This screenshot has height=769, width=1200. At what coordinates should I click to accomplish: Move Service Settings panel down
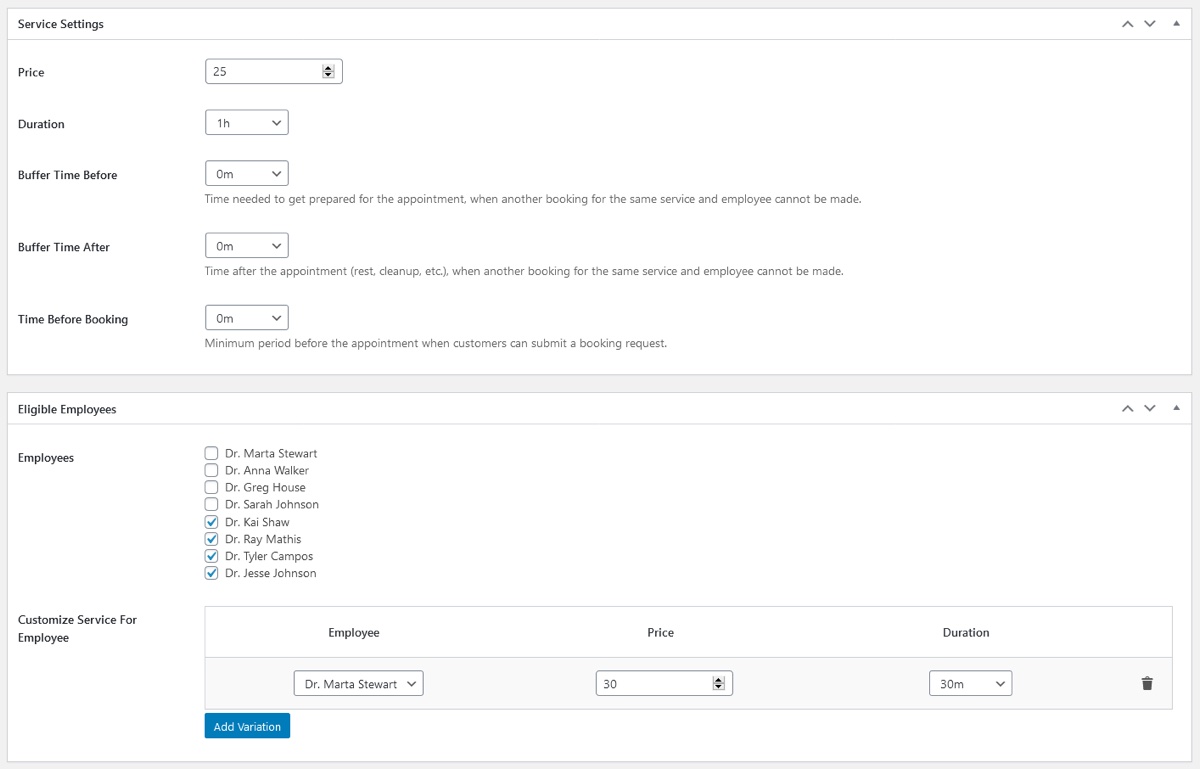point(1150,24)
